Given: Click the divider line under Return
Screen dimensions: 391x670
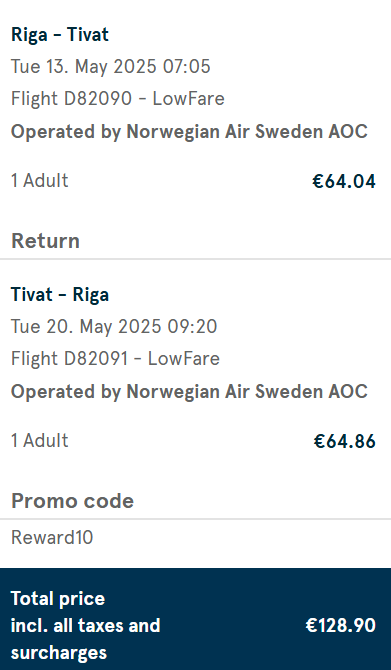Looking at the screenshot, I should [x=195, y=259].
